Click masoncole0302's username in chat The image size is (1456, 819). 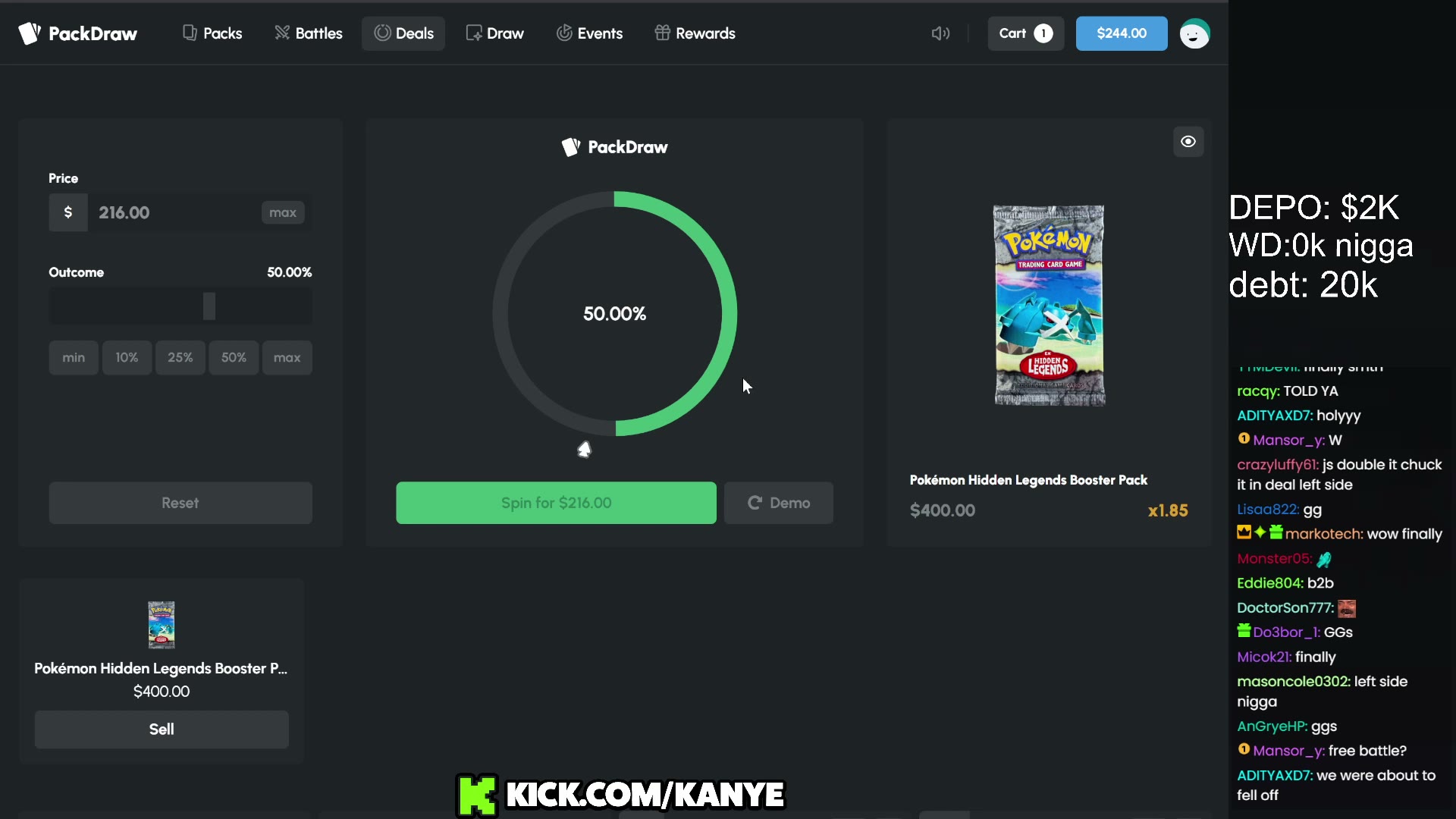coord(1294,682)
